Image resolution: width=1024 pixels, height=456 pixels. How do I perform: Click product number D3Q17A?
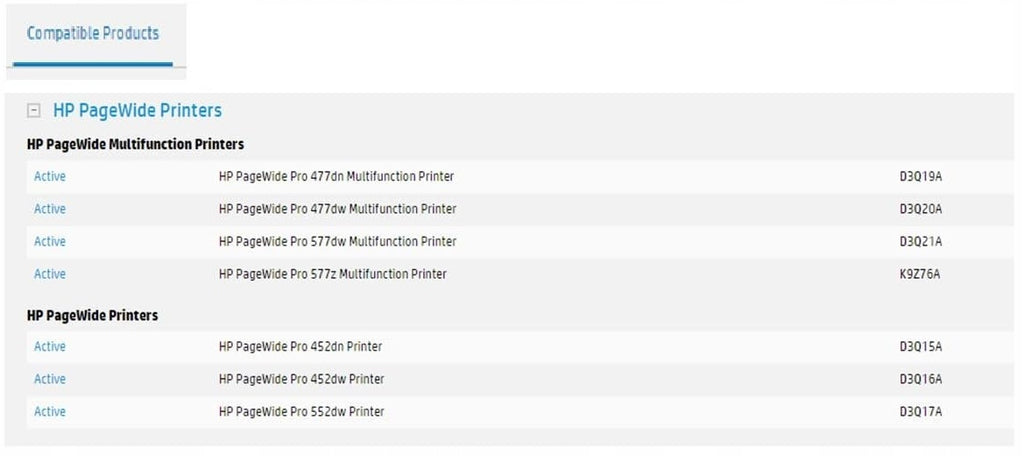pos(921,412)
